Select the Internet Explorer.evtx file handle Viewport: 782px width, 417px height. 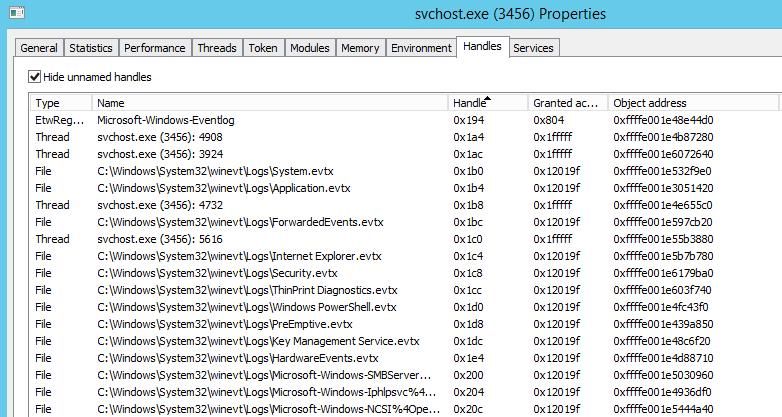pos(405,256)
